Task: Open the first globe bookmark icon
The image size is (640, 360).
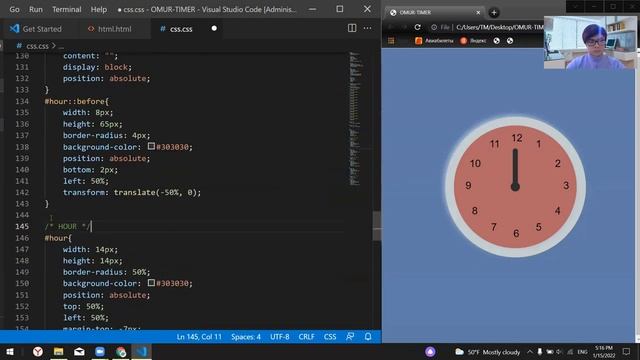Action: pyautogui.click(x=496, y=40)
